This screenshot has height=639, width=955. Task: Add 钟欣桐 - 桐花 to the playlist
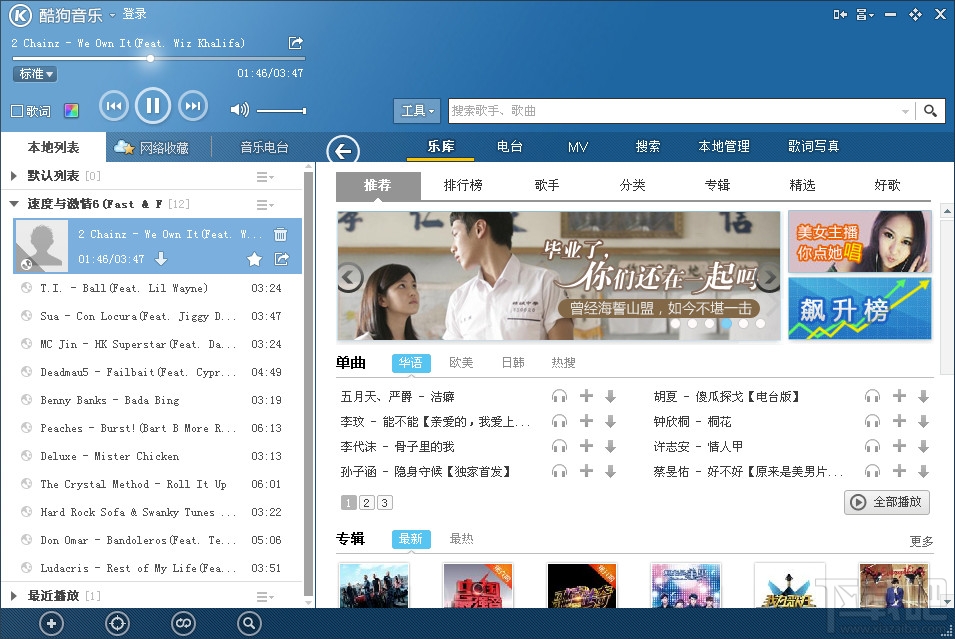coord(899,422)
